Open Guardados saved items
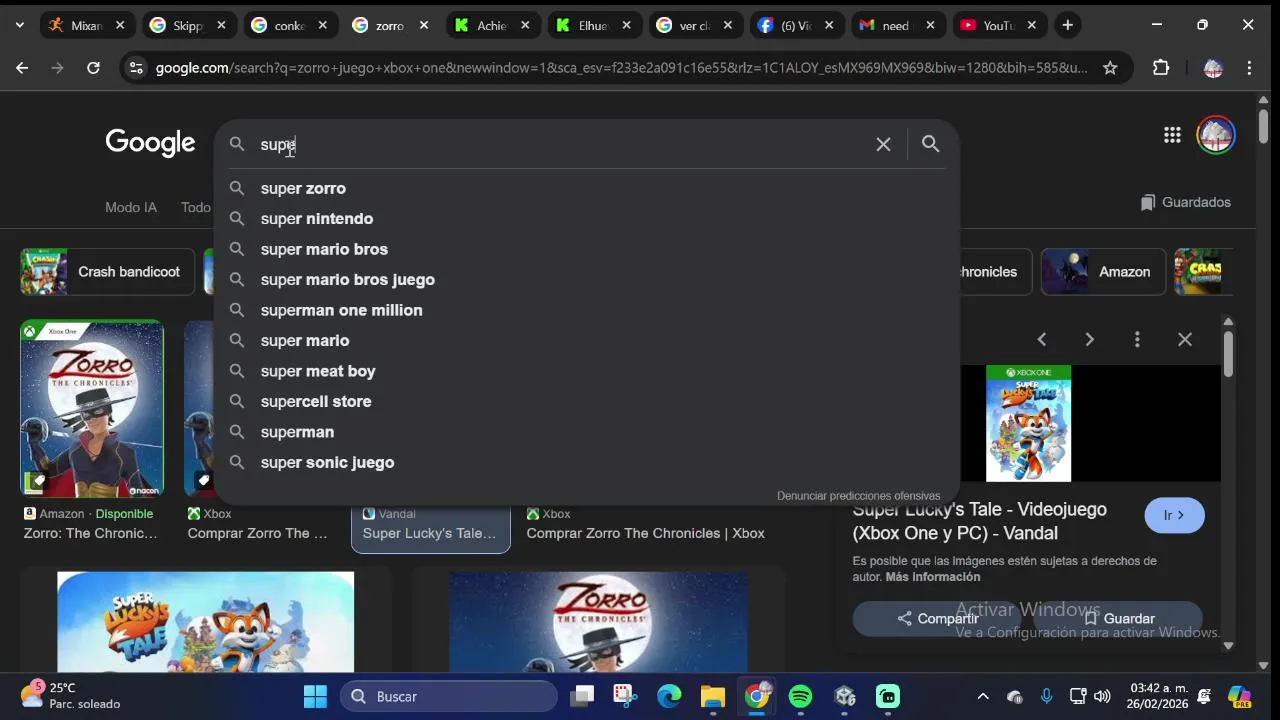The width and height of the screenshot is (1280, 720). [x=1185, y=202]
